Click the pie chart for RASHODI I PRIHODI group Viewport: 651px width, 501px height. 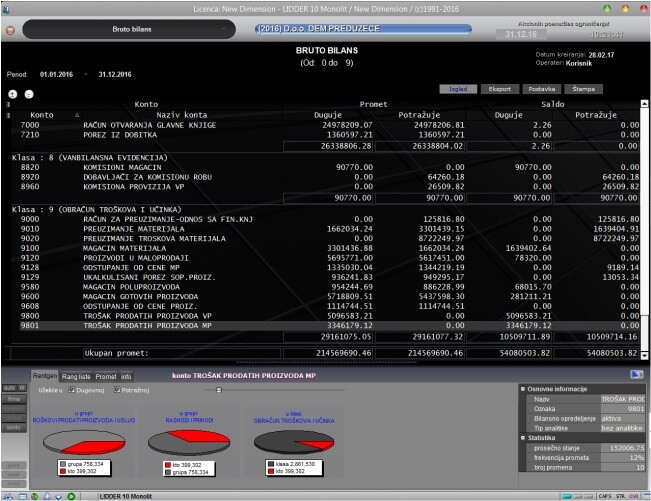189,442
